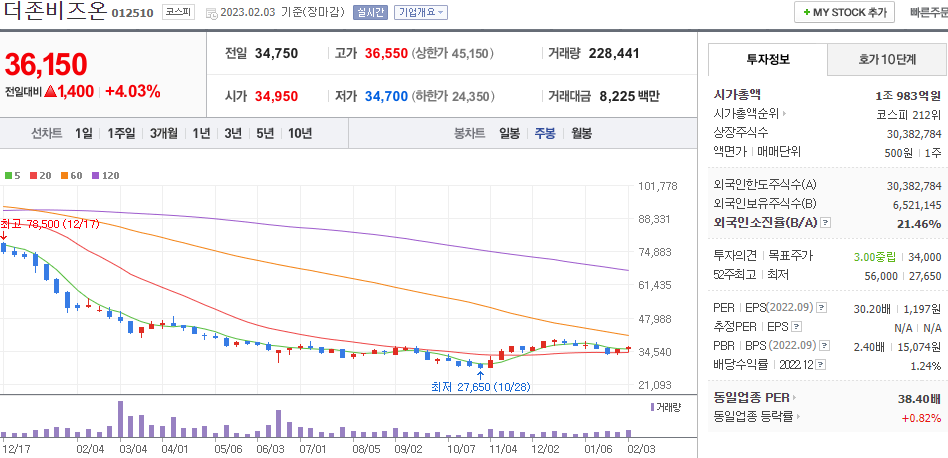Toggle the 실시간 real-time button
This screenshot has height=458, width=948.
pos(370,12)
